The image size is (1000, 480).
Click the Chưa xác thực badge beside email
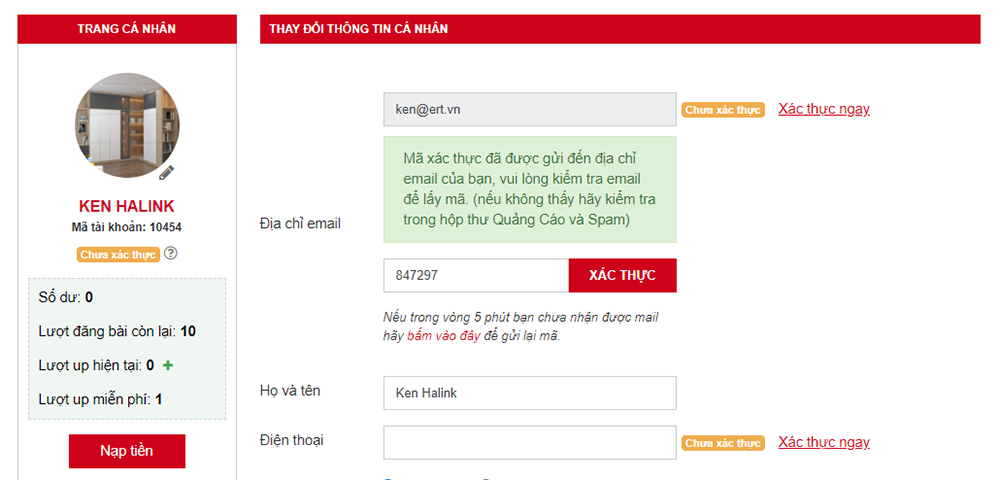(x=723, y=110)
